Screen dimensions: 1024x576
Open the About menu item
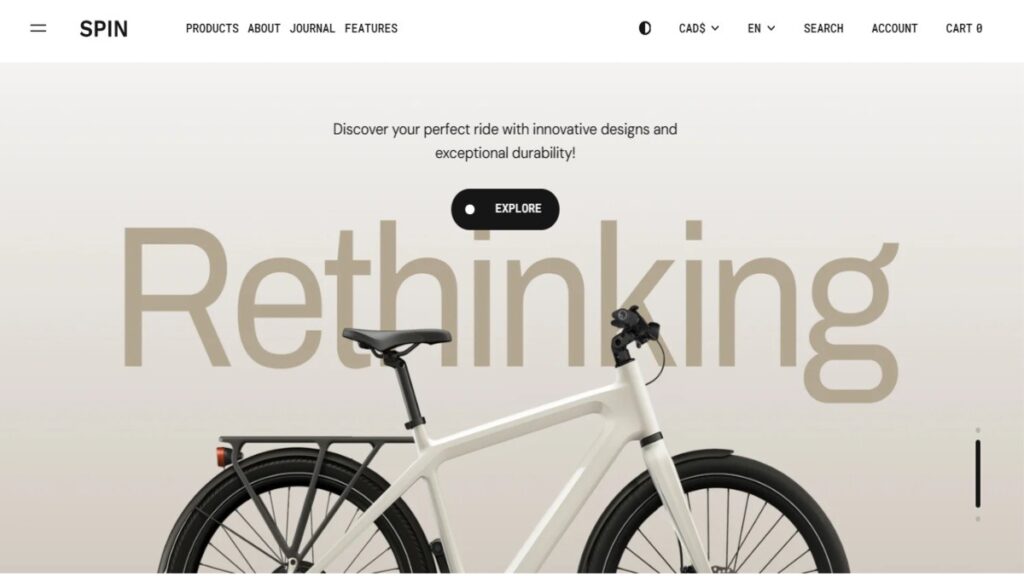click(264, 28)
